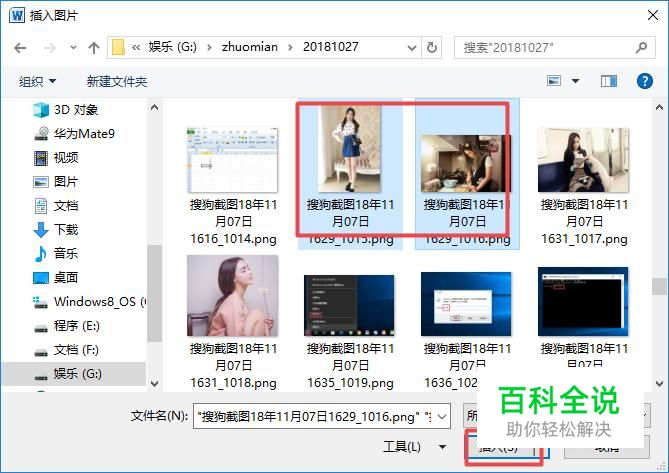Go forward with the right arrow

50,48
